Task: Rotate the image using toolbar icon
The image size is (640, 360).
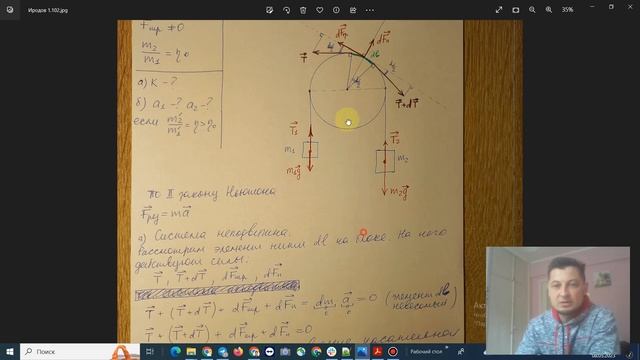Action: click(287, 10)
